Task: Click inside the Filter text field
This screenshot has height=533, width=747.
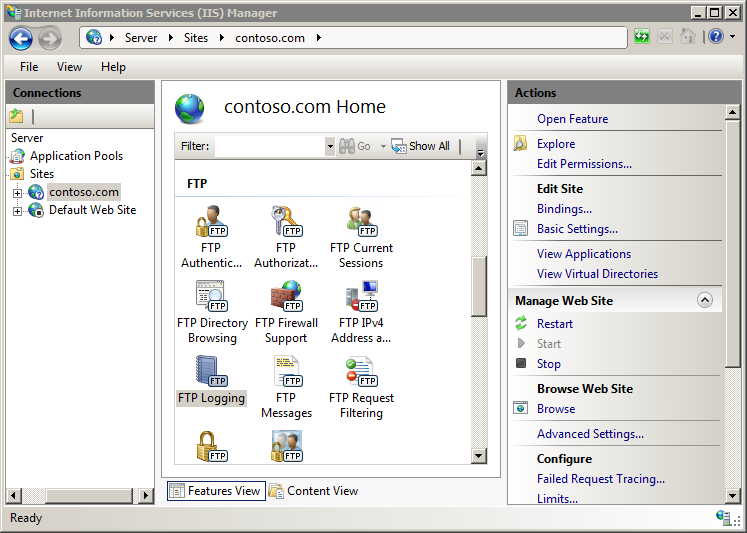Action: pyautogui.click(x=270, y=146)
